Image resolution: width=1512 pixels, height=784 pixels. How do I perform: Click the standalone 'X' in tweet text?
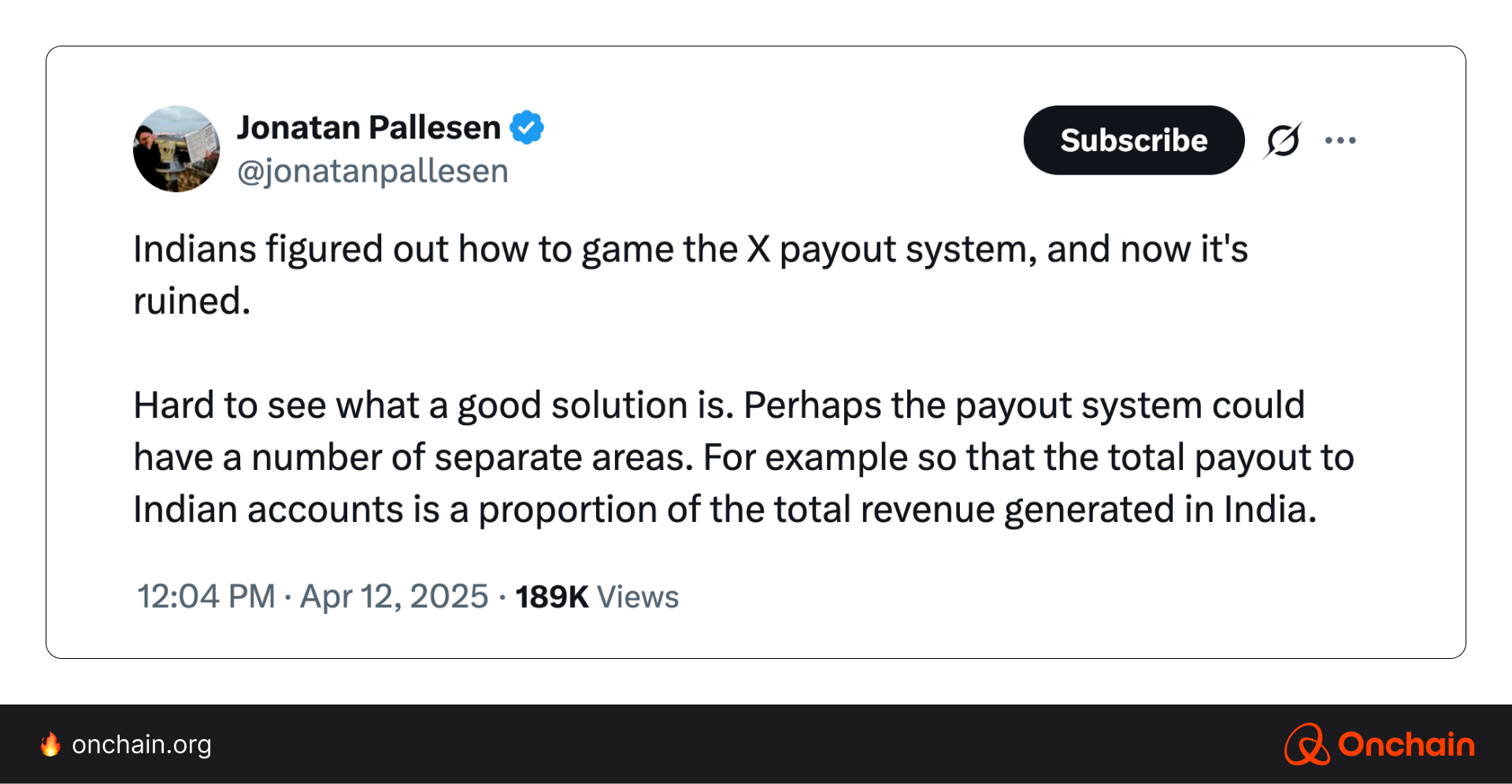(758, 250)
